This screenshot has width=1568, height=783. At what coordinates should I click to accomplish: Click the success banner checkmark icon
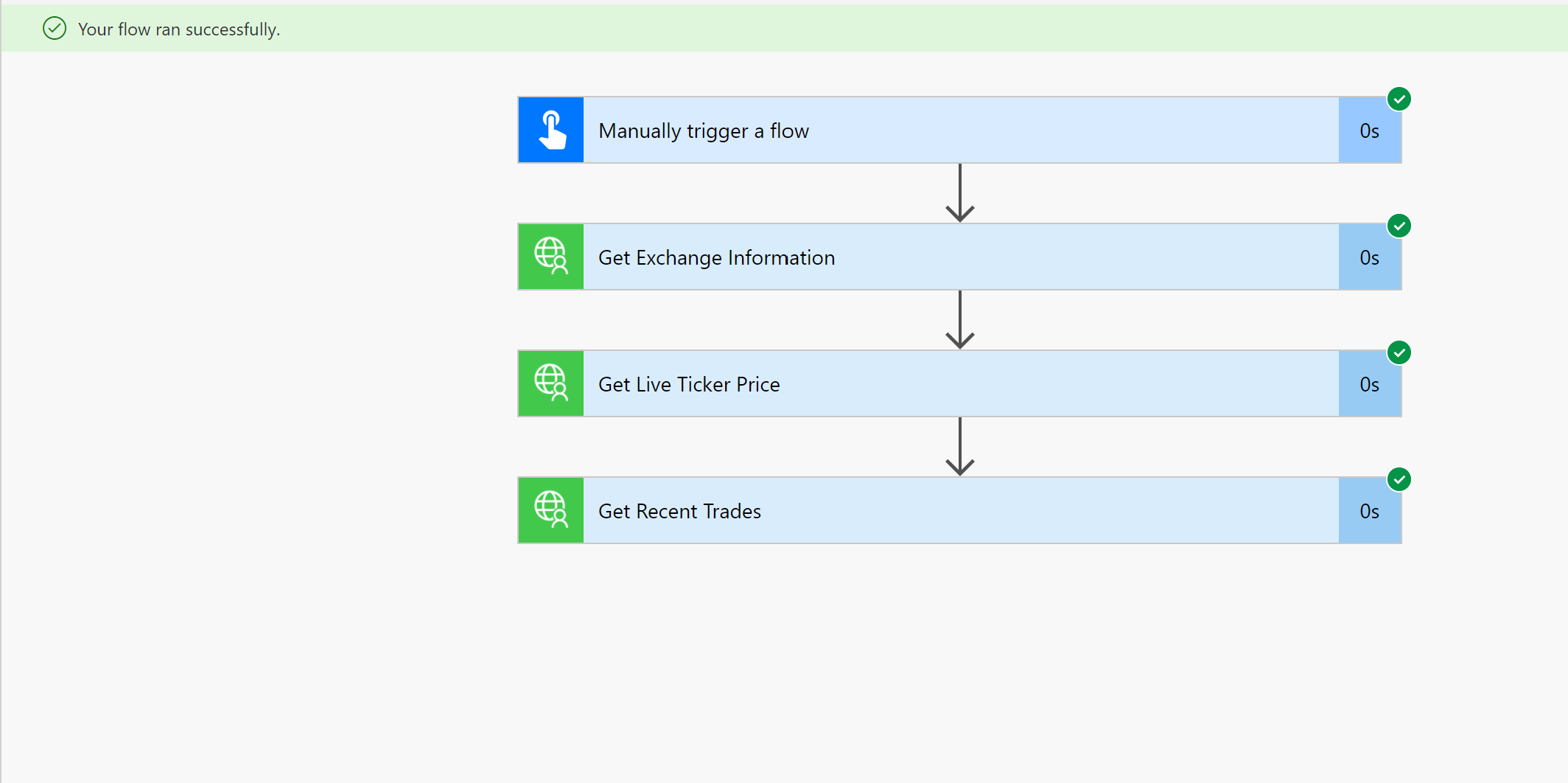[x=55, y=29]
